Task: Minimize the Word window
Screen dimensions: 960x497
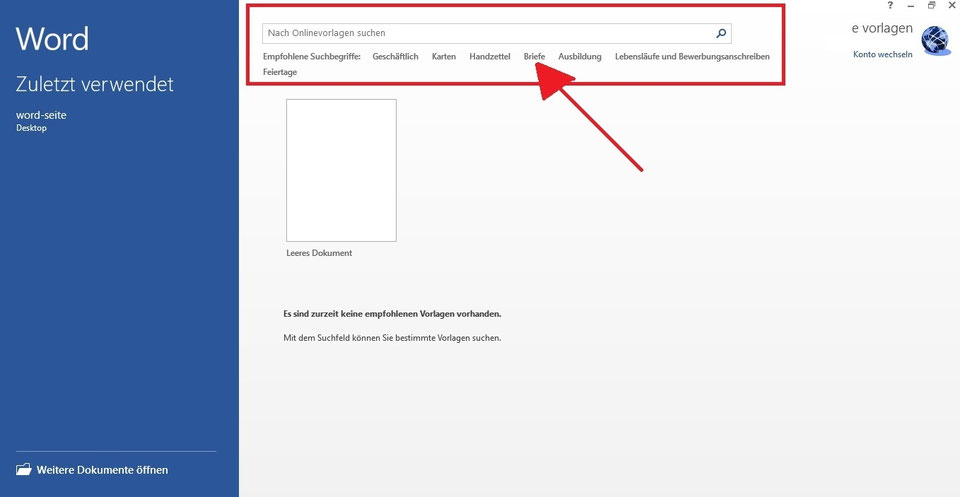Action: pyautogui.click(x=911, y=6)
